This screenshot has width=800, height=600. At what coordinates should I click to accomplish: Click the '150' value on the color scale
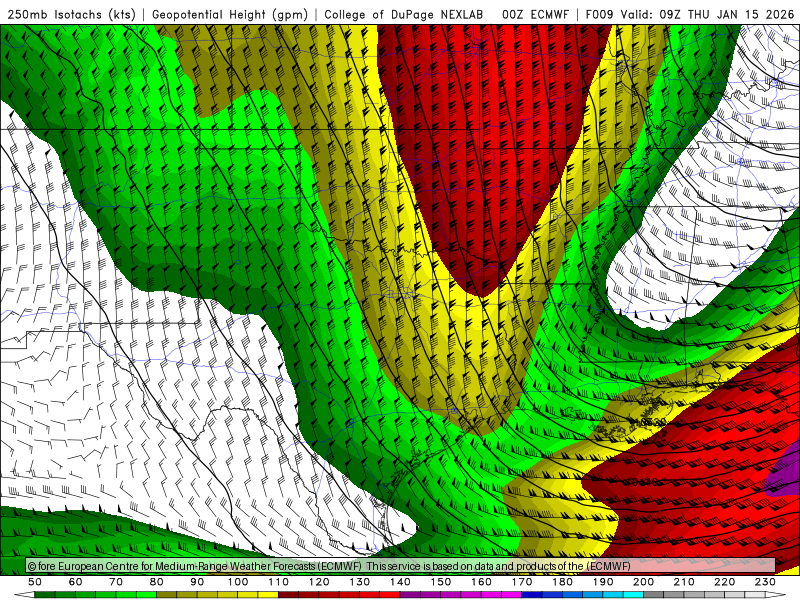(x=441, y=582)
